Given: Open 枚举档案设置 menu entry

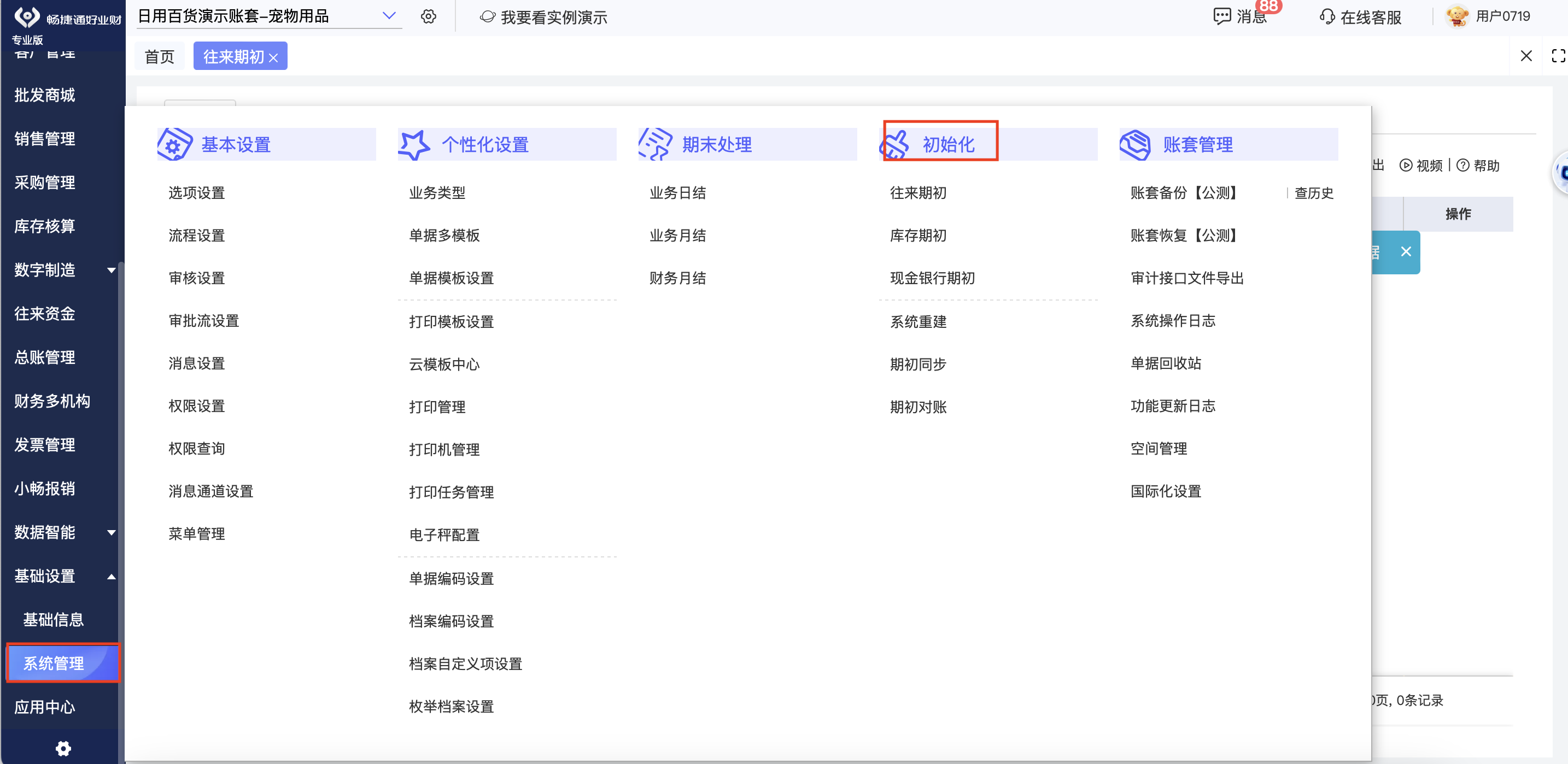Looking at the screenshot, I should pos(451,706).
